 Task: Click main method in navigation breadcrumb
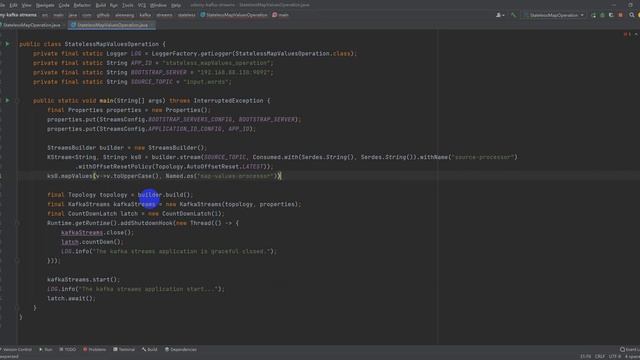click(x=280, y=15)
